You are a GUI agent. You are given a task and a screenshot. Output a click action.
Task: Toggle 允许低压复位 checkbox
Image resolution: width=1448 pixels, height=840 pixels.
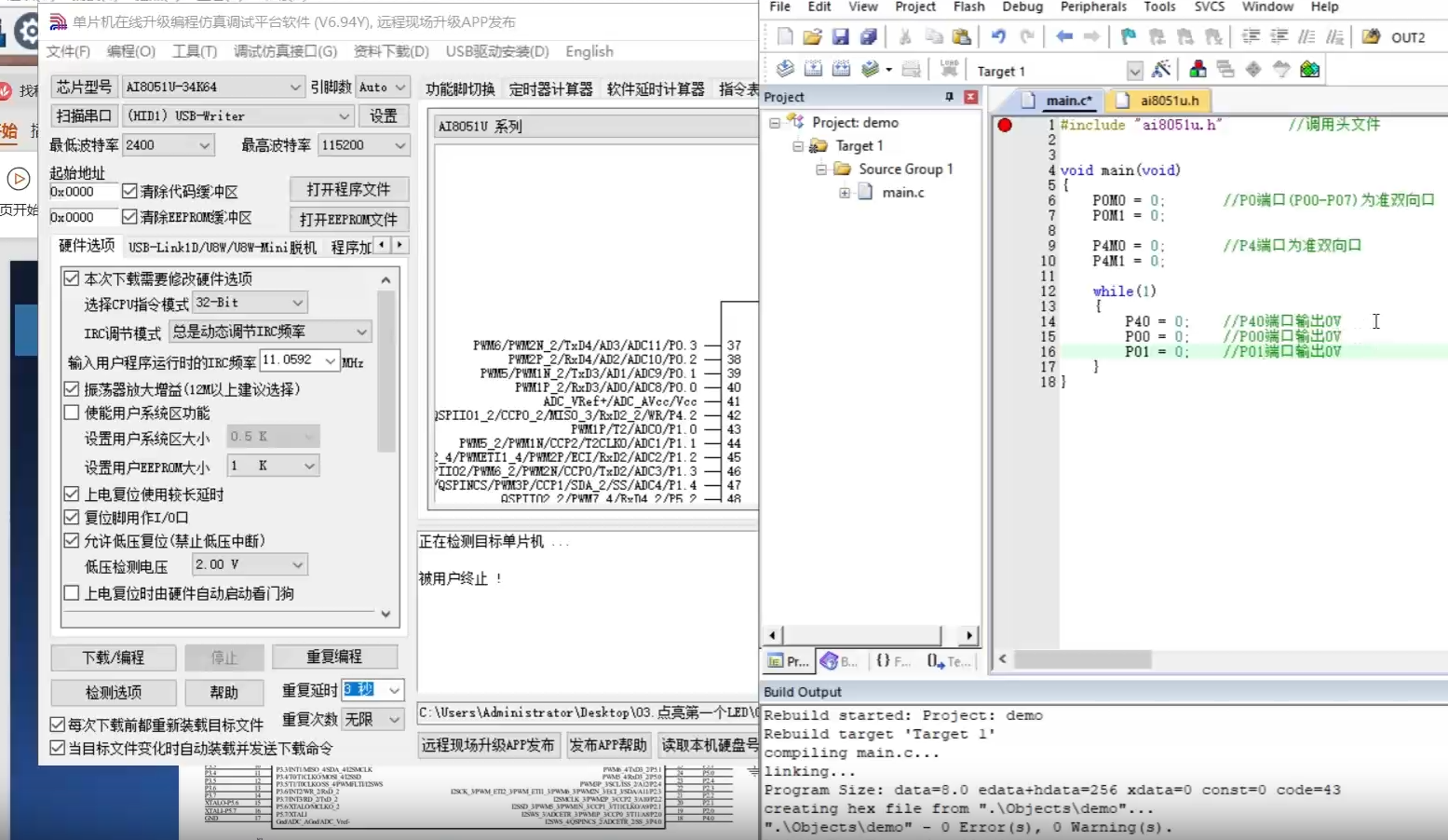click(72, 541)
